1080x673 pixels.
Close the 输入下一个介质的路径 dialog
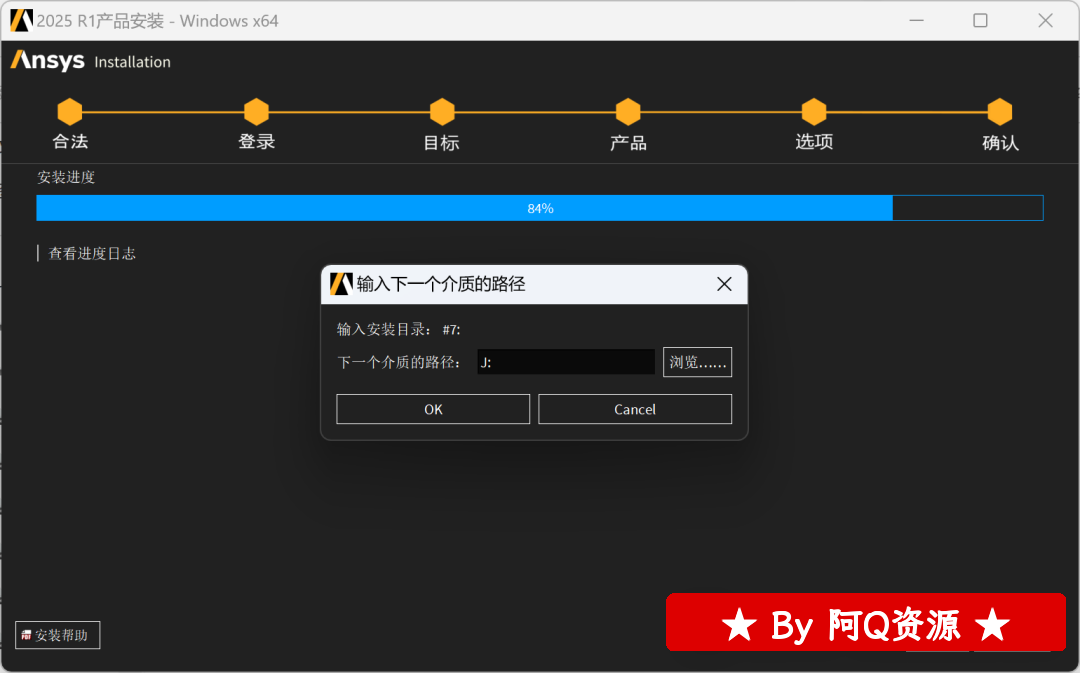pos(724,284)
